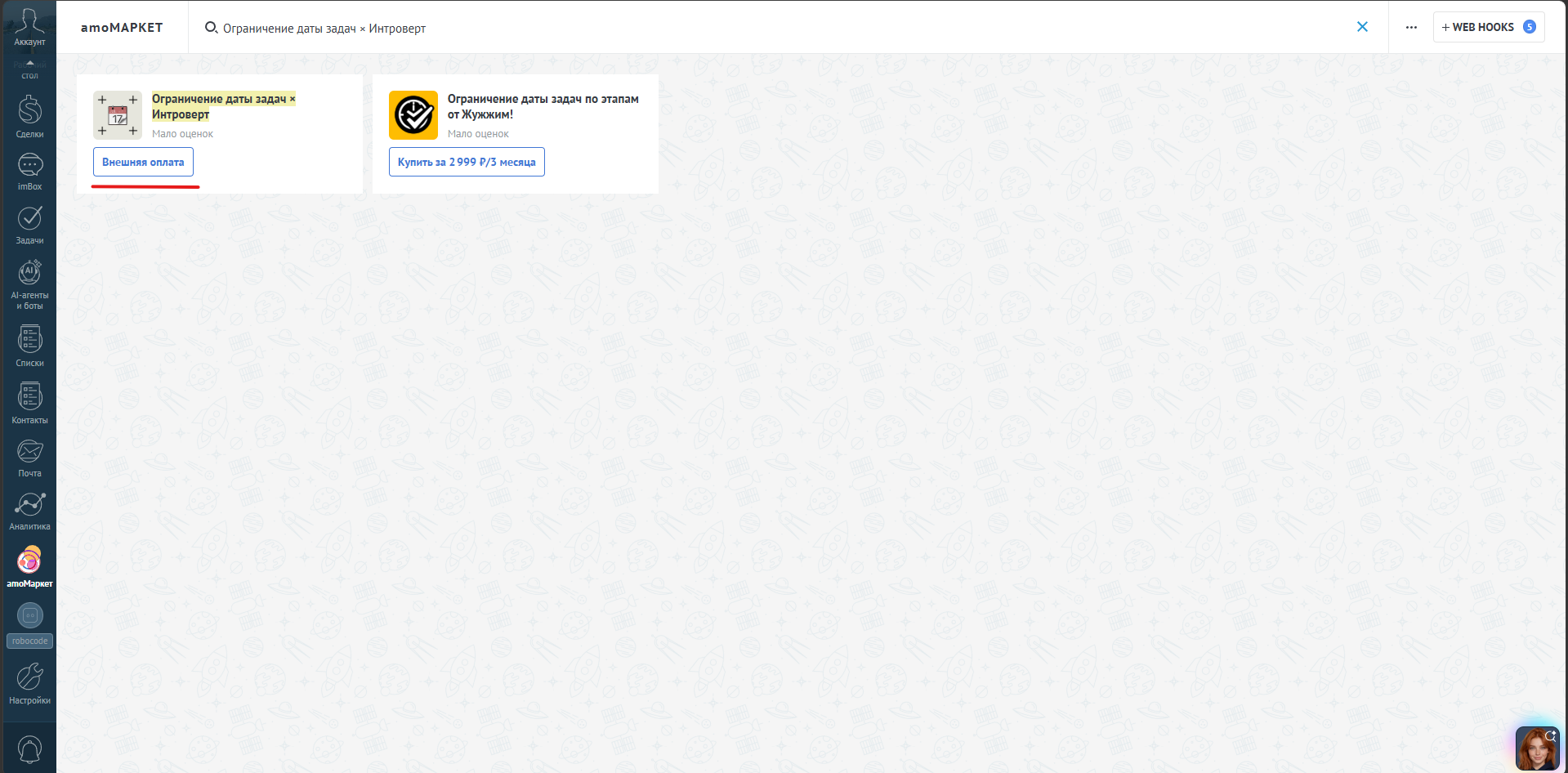Select amoМаркет icon in sidebar
1568x773 pixels.
click(x=29, y=566)
